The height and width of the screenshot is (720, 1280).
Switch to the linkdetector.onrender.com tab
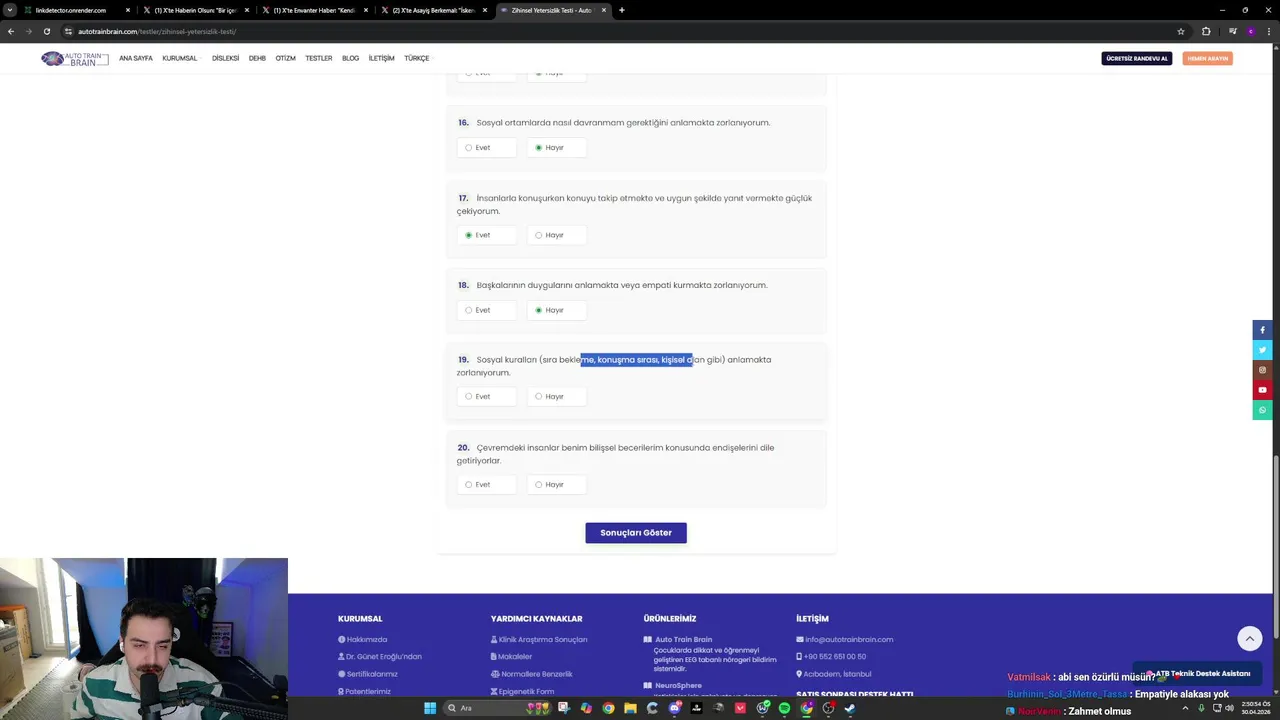(x=77, y=10)
